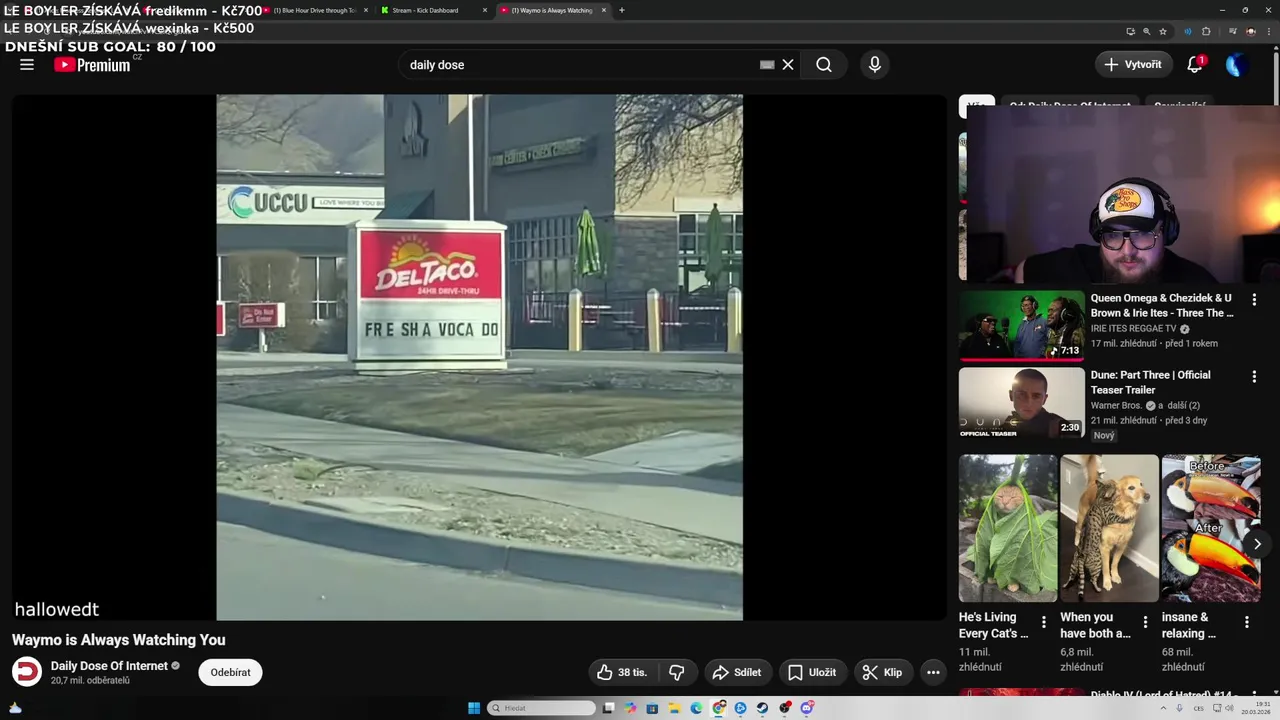The image size is (1280, 720).
Task: Create a clip with Klip button
Action: click(x=883, y=673)
